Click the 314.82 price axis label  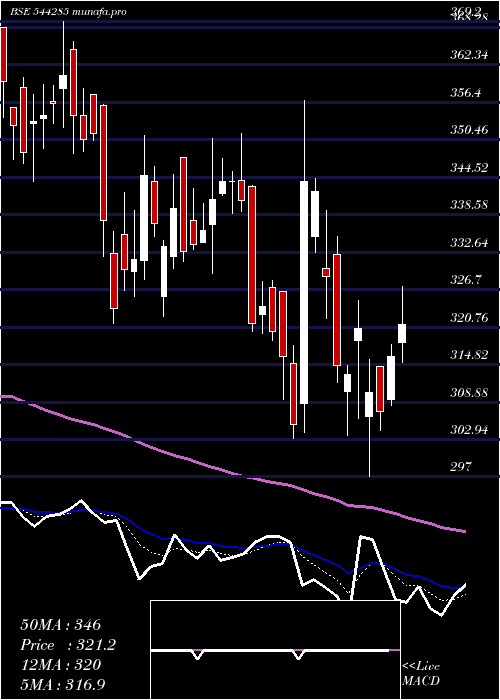pyautogui.click(x=469, y=355)
